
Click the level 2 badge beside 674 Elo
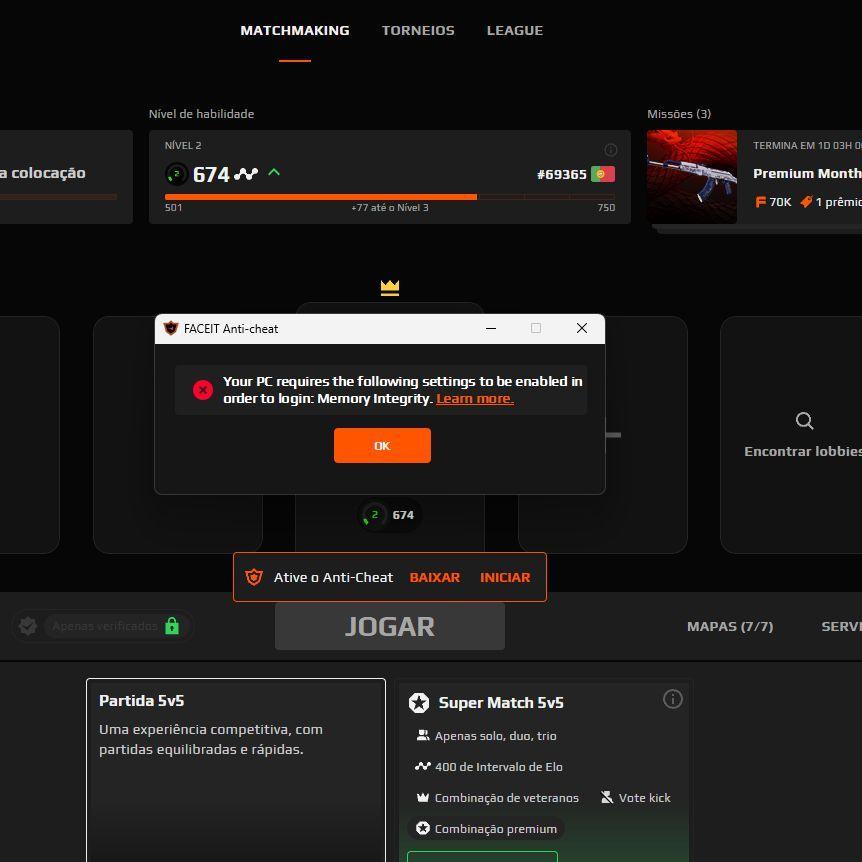tap(176, 174)
